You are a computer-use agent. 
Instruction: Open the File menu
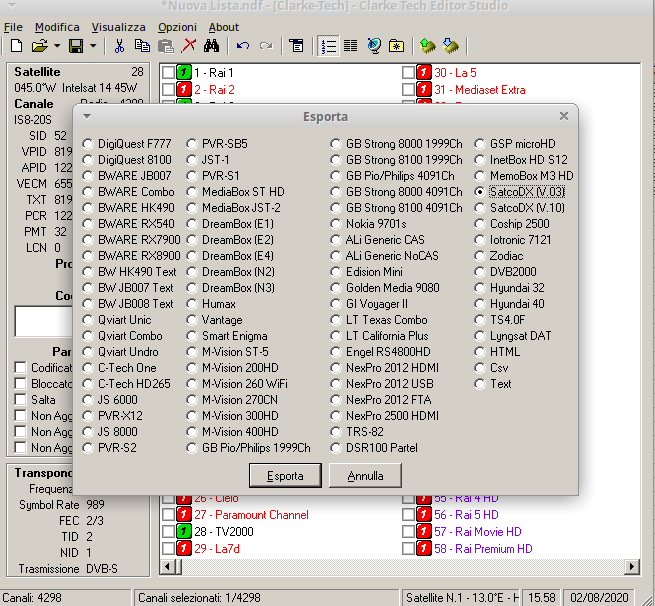pos(13,27)
